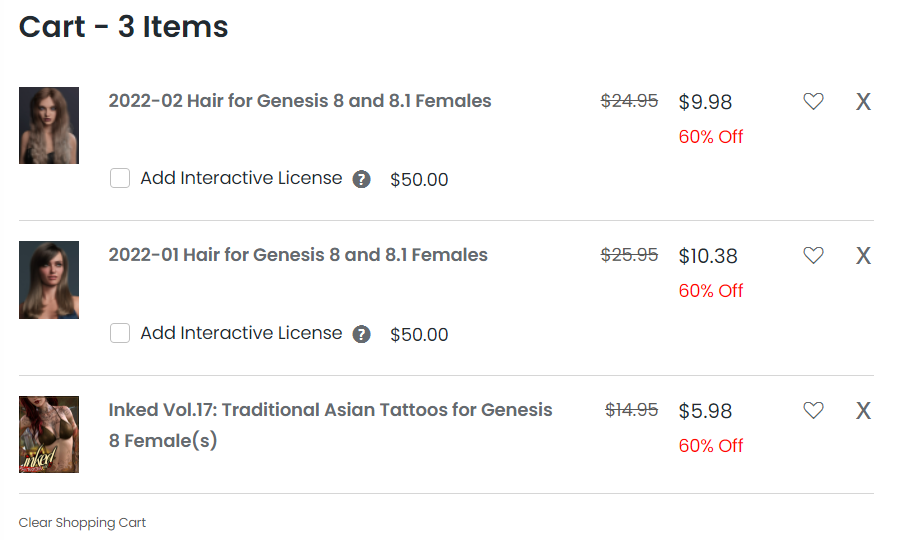Open the 2022-02 Hair for Genesis title link
922x540 pixels.
tap(300, 101)
